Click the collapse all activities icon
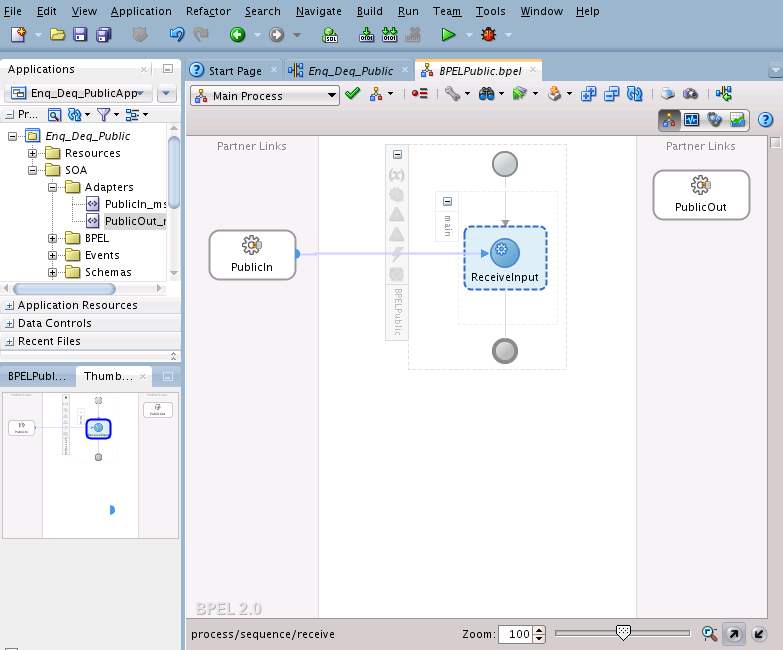This screenshot has height=650, width=783. coord(611,93)
